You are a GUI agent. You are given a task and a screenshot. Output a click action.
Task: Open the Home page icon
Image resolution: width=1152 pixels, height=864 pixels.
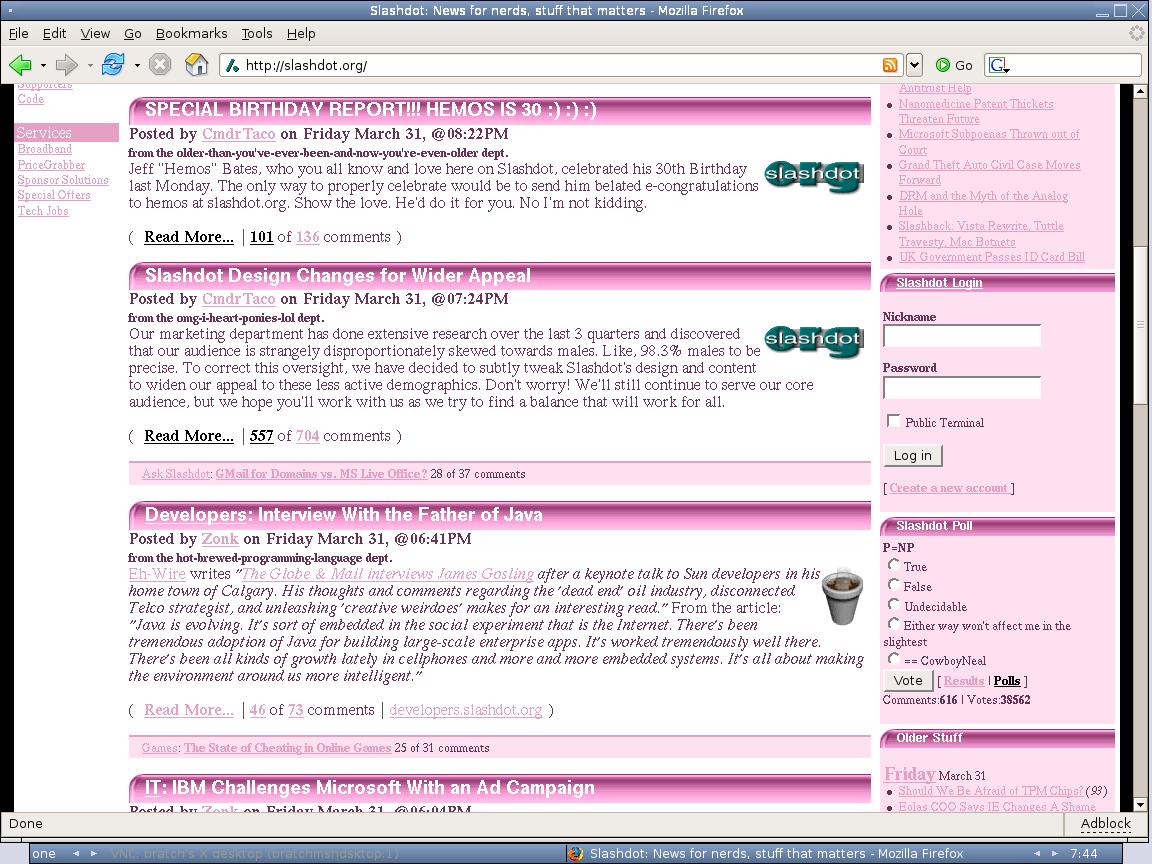(x=196, y=65)
